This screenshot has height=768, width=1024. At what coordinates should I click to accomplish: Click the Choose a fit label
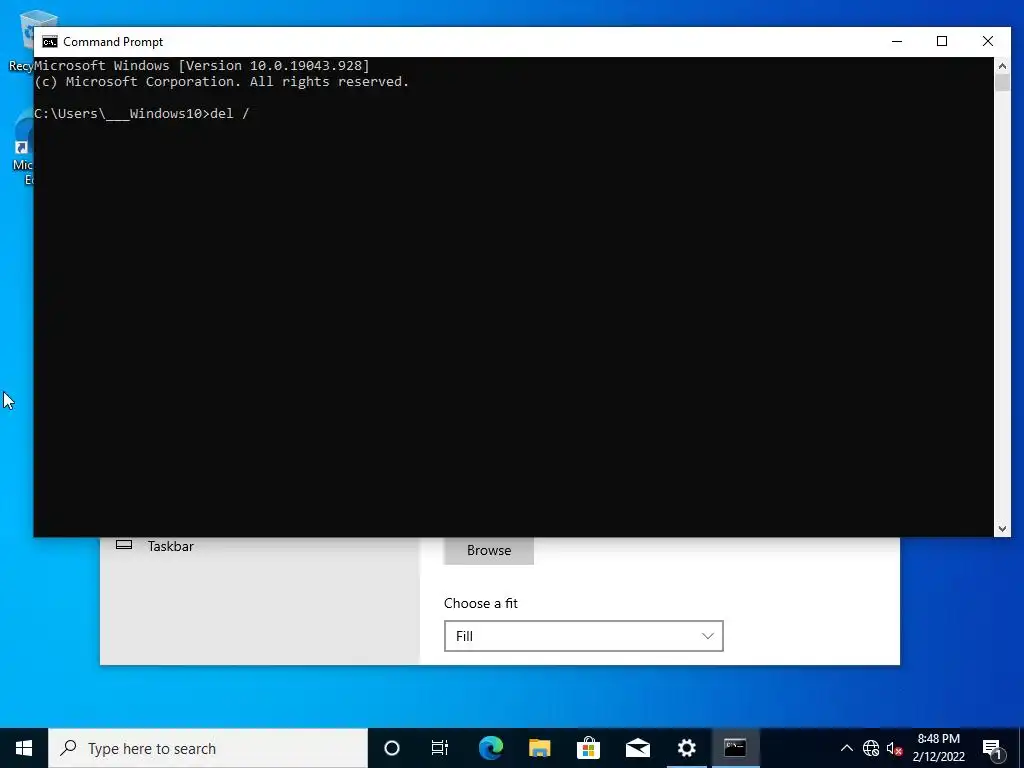pyautogui.click(x=481, y=603)
